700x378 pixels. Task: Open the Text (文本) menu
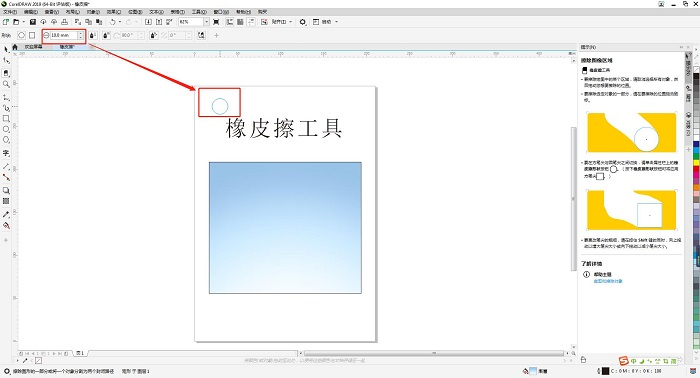[x=156, y=12]
